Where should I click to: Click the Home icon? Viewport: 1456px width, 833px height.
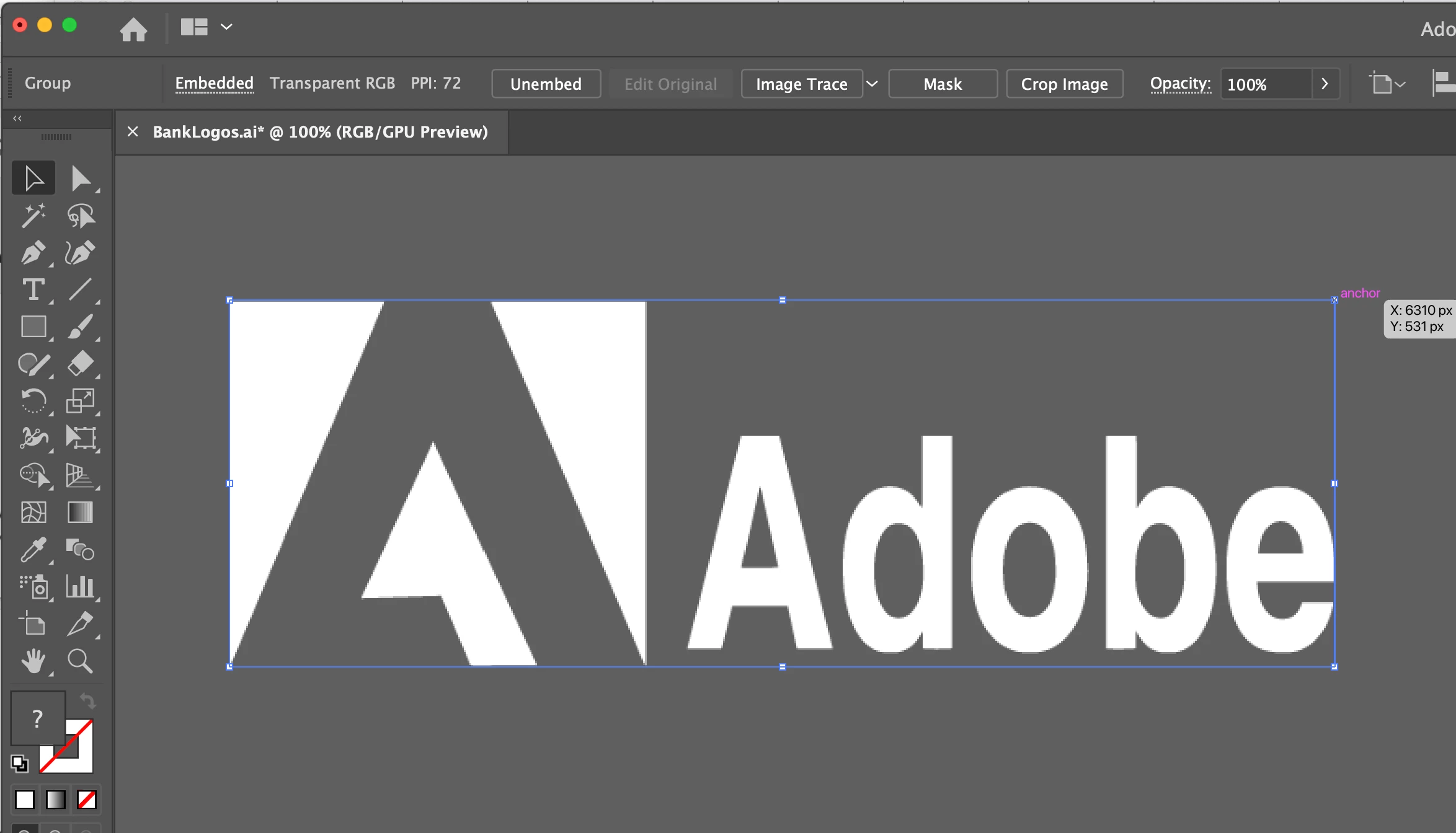tap(133, 29)
